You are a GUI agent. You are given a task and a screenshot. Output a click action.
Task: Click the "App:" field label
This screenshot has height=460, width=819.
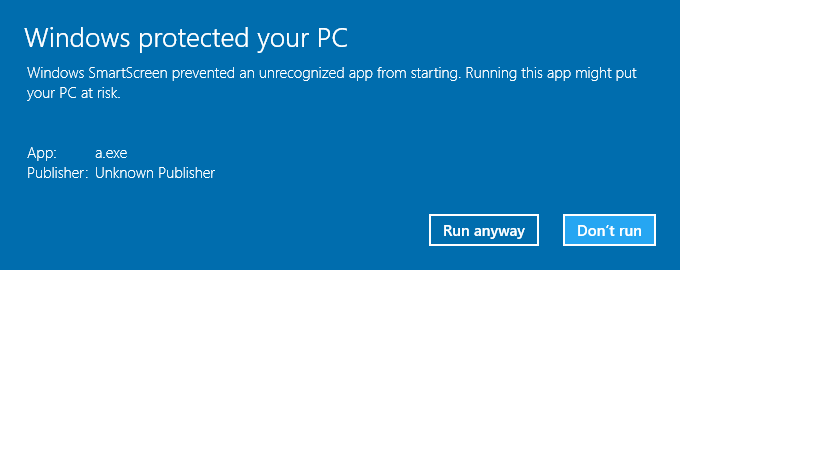coord(41,153)
